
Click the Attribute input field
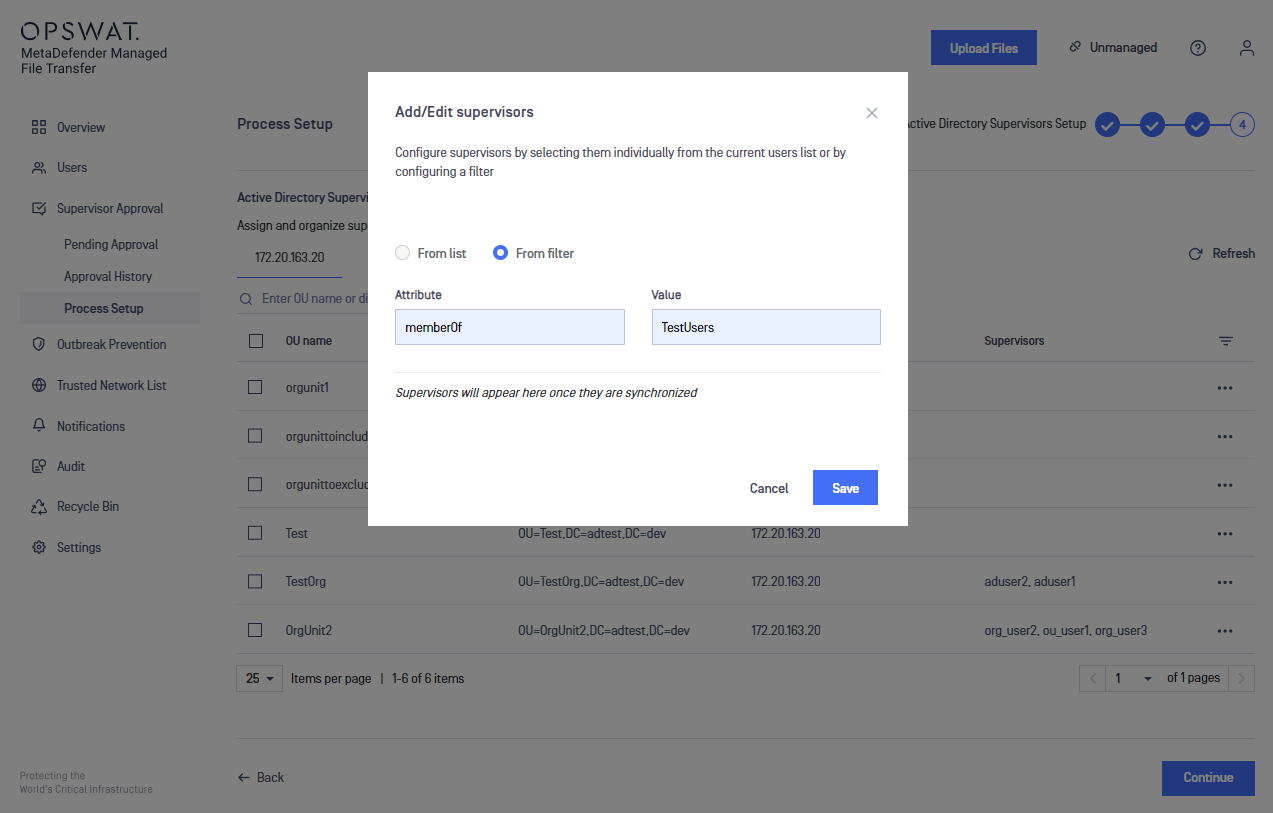click(x=510, y=327)
